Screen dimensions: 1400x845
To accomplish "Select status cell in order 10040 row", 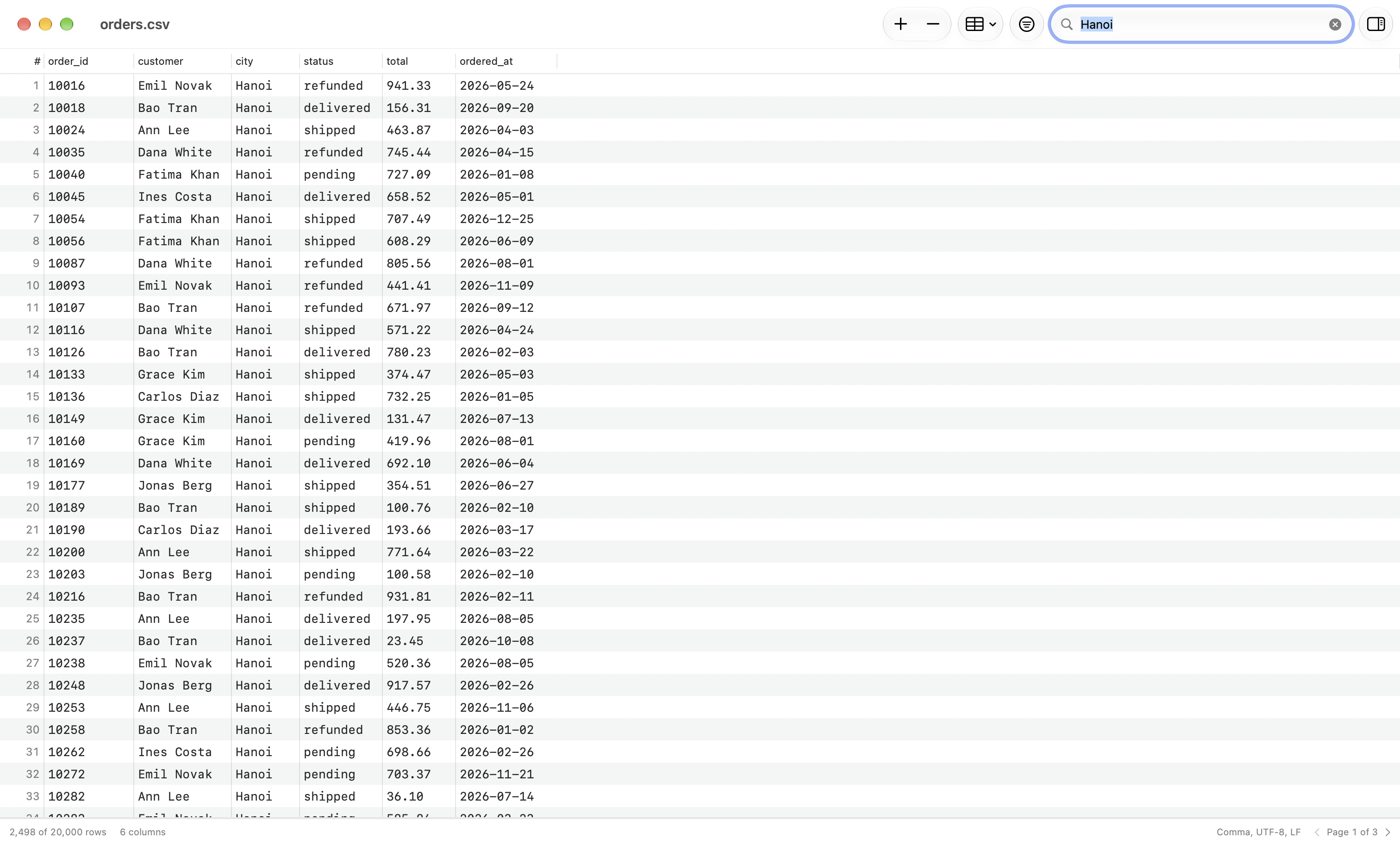I will (341, 174).
